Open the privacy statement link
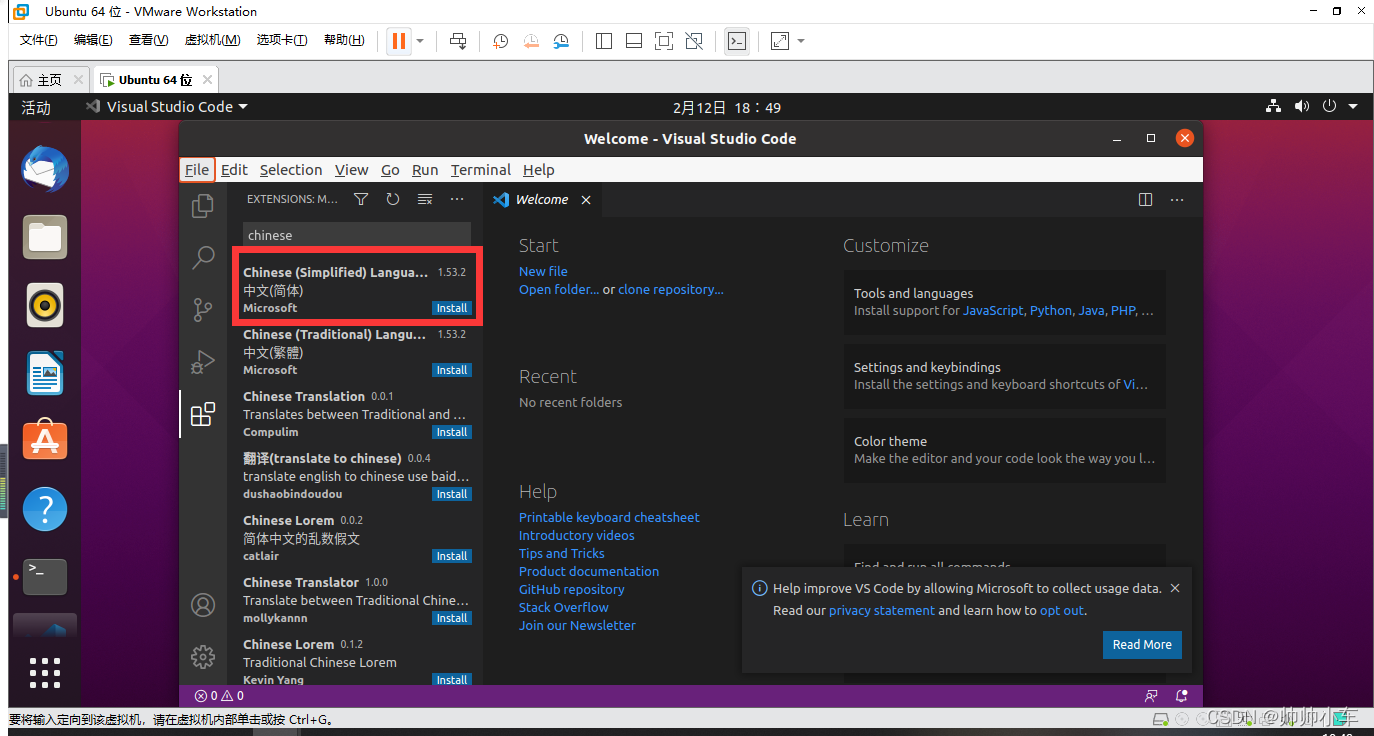This screenshot has width=1374, height=736. 882,610
